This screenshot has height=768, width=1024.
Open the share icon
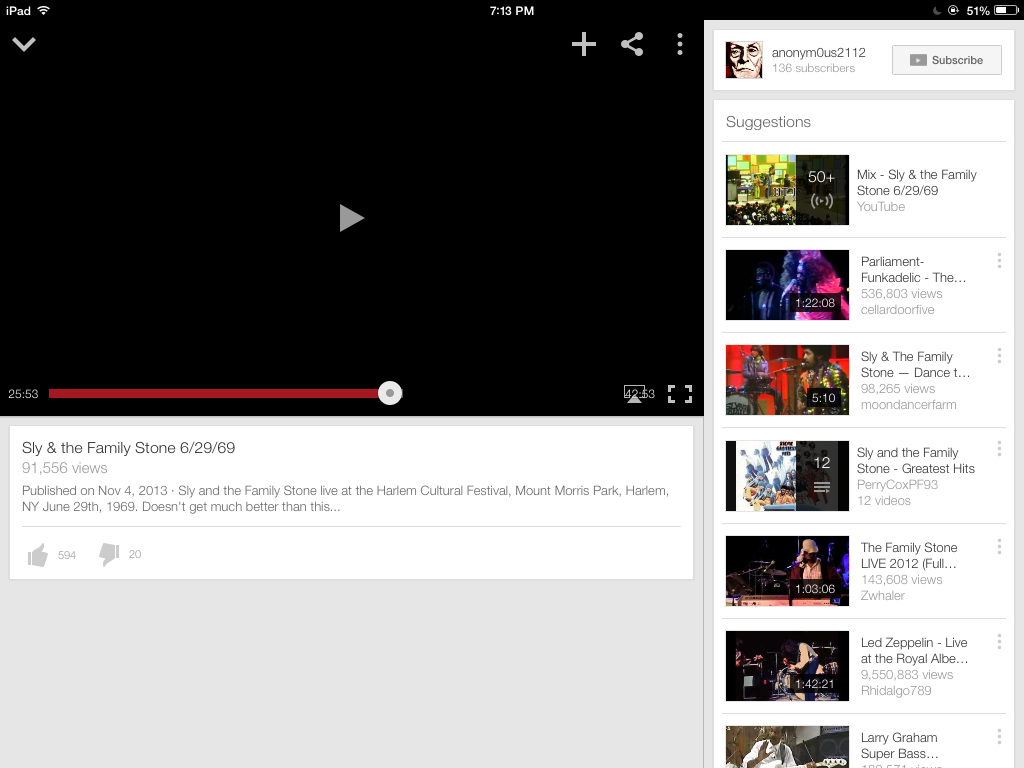coord(632,44)
